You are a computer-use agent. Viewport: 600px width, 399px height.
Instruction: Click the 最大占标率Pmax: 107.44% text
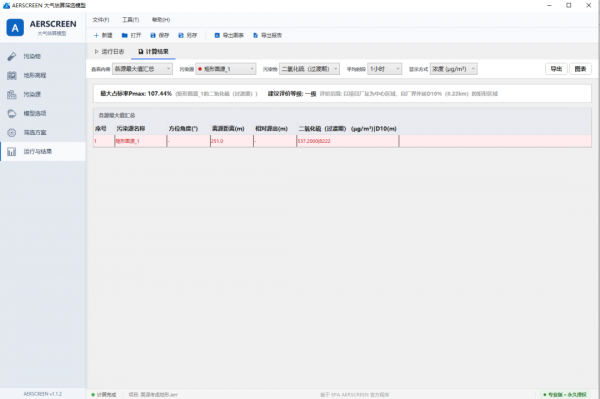tap(136, 94)
